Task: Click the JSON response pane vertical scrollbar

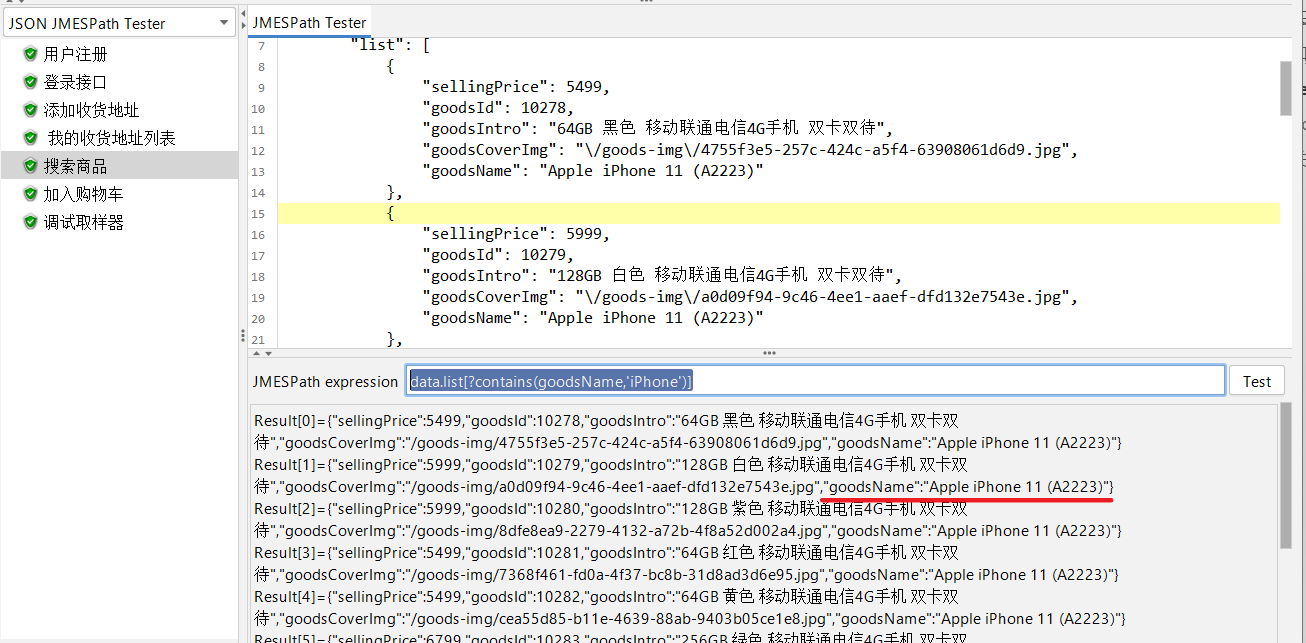Action: click(x=1285, y=88)
